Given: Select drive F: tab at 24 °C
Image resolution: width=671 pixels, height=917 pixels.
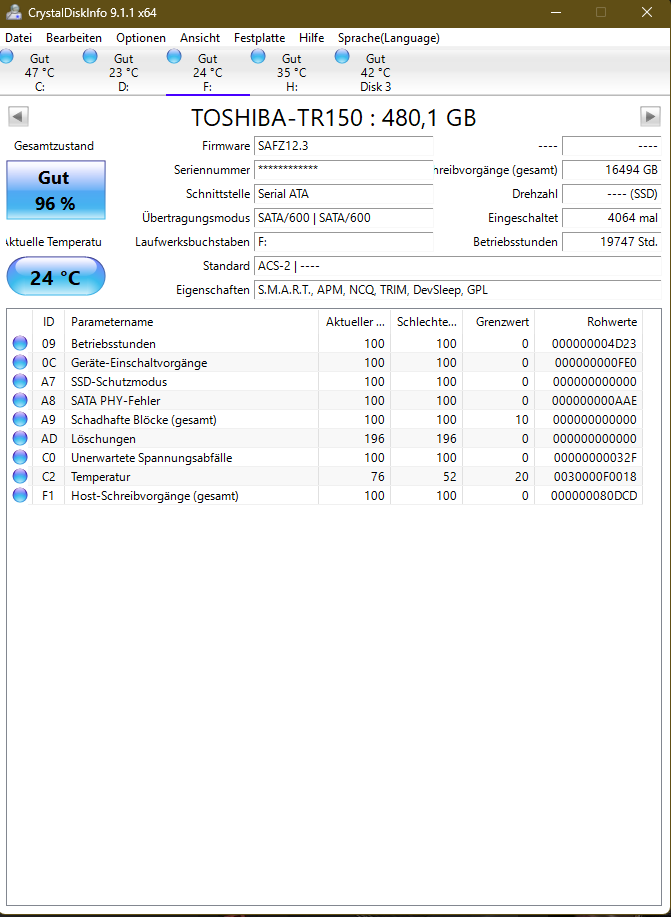Looking at the screenshot, I should [x=208, y=72].
